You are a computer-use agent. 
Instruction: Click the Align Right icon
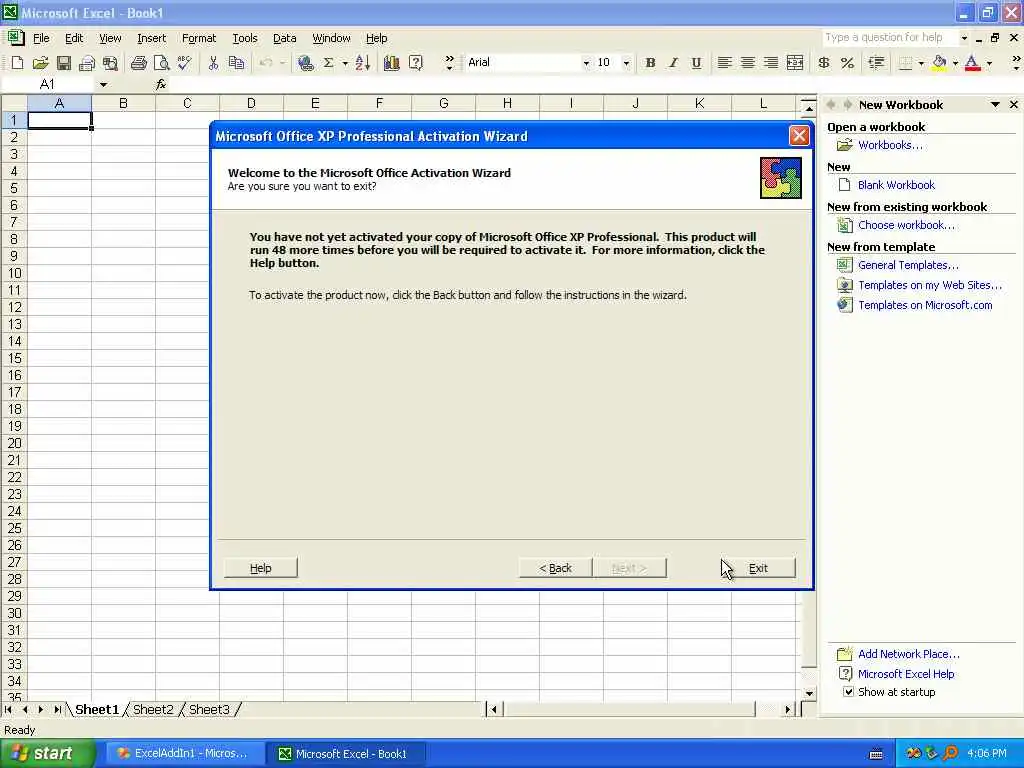(x=771, y=63)
